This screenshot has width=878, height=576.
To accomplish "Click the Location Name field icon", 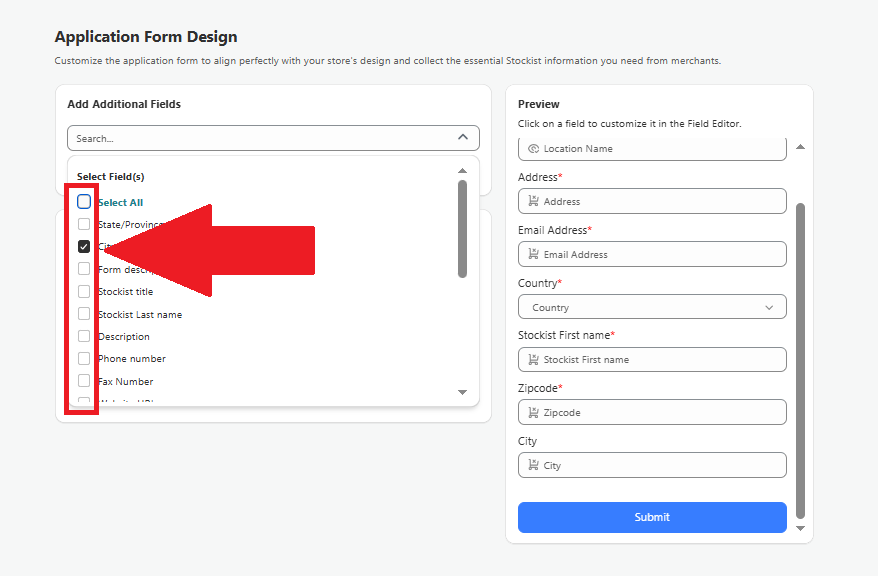I will pyautogui.click(x=533, y=148).
